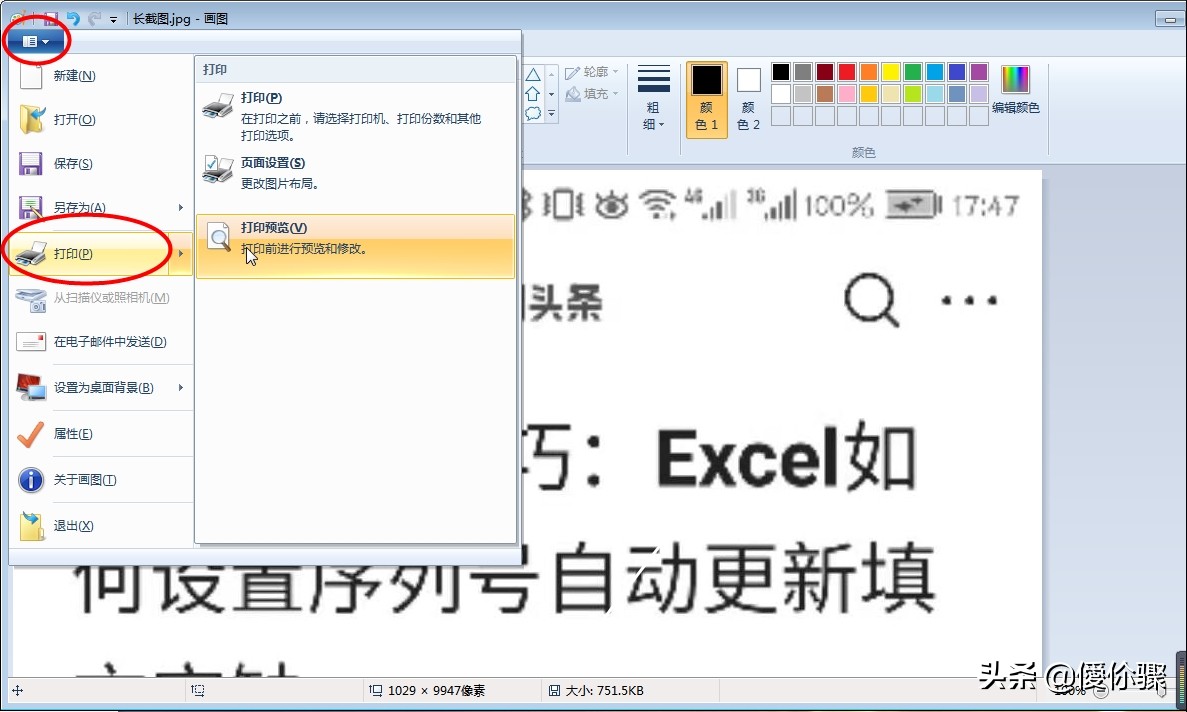Pick the lime green palette swatch

tap(913, 94)
